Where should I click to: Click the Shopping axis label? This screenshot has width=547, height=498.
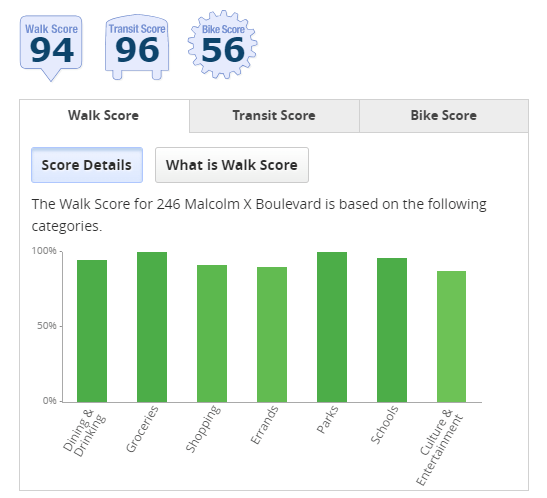click(203, 429)
